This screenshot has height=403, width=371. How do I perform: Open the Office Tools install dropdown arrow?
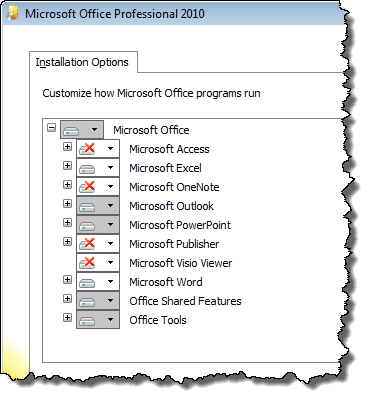(x=111, y=320)
